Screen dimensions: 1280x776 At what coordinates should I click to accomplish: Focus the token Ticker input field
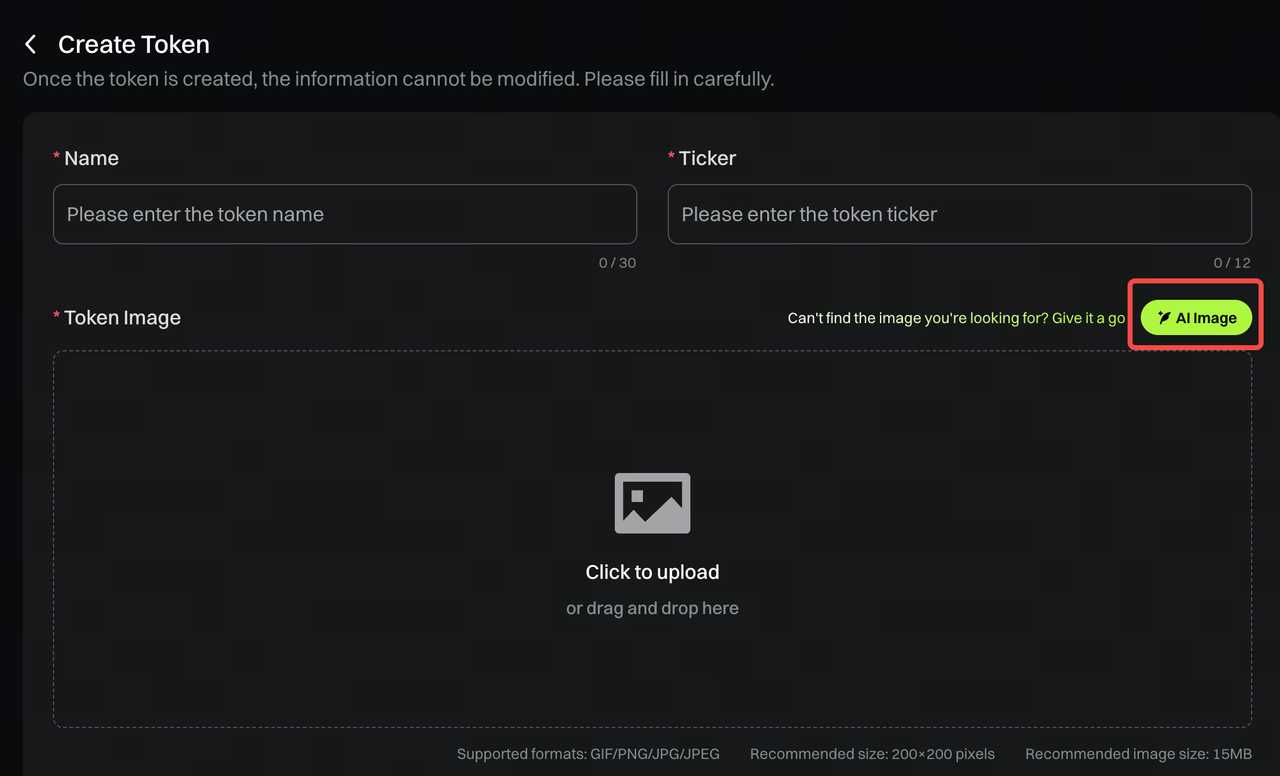coord(959,214)
